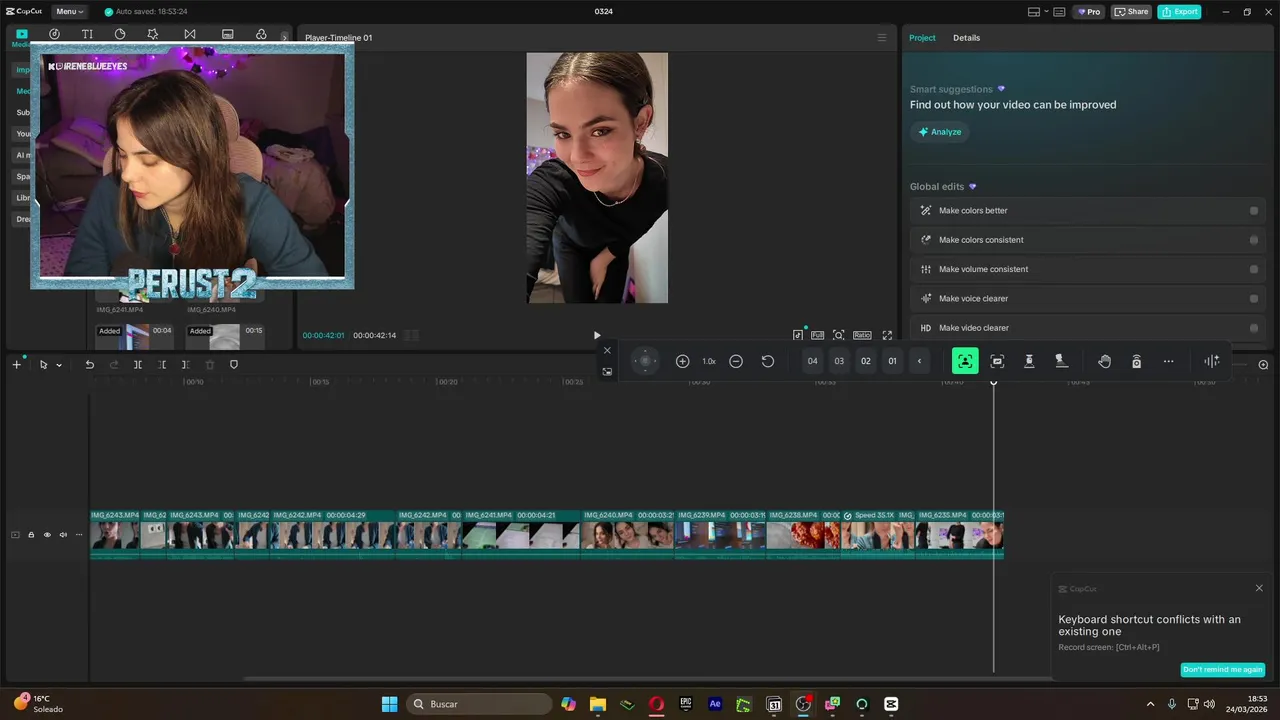Toggle green face tracking button

coord(965,361)
